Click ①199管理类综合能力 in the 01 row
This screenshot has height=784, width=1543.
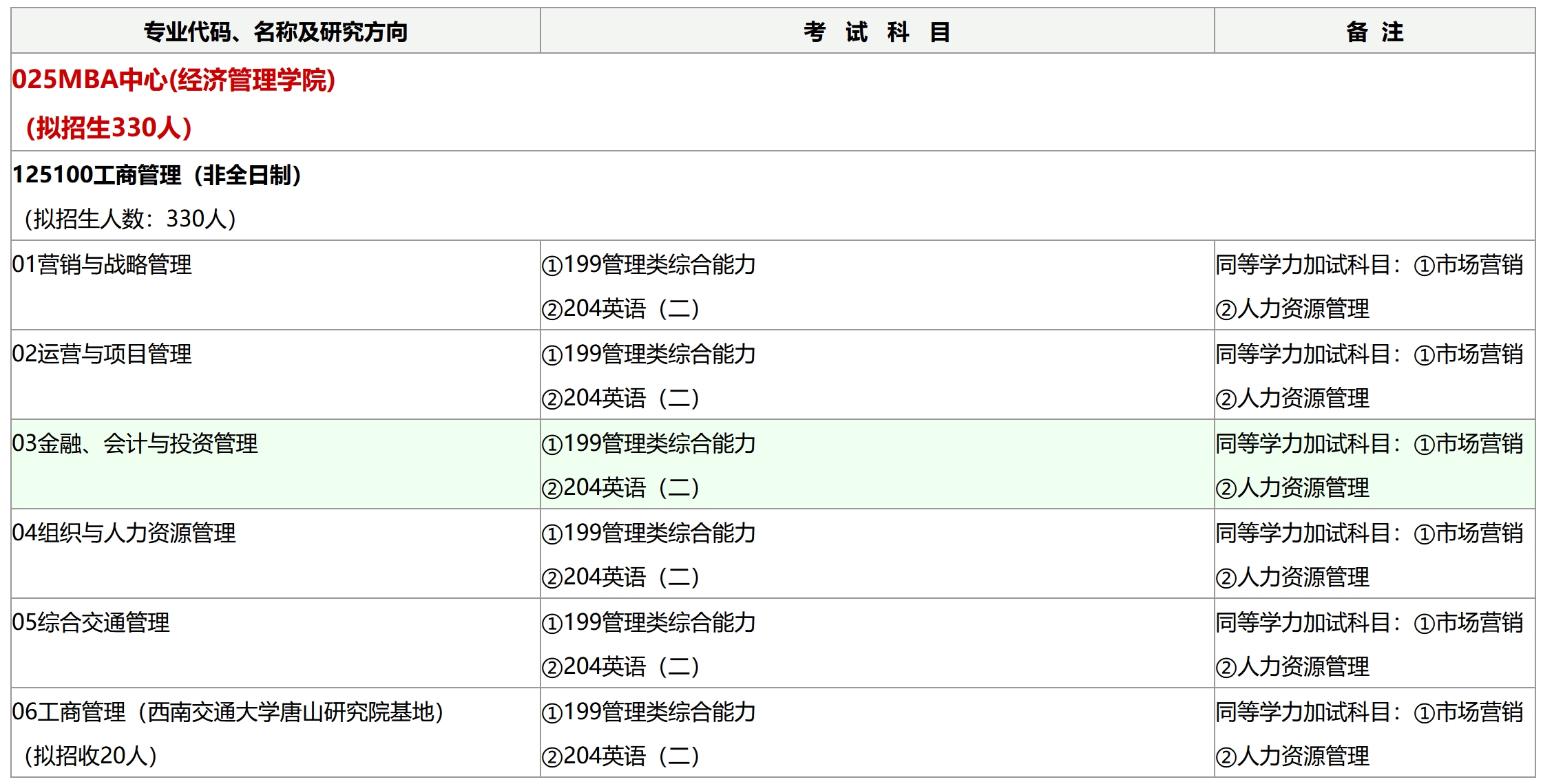point(649,264)
